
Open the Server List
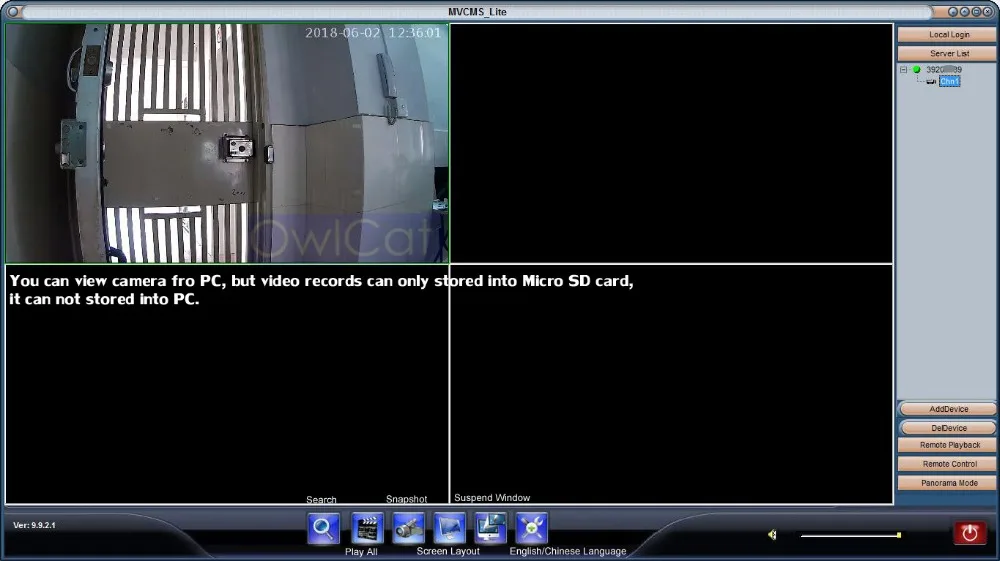[x=947, y=54]
